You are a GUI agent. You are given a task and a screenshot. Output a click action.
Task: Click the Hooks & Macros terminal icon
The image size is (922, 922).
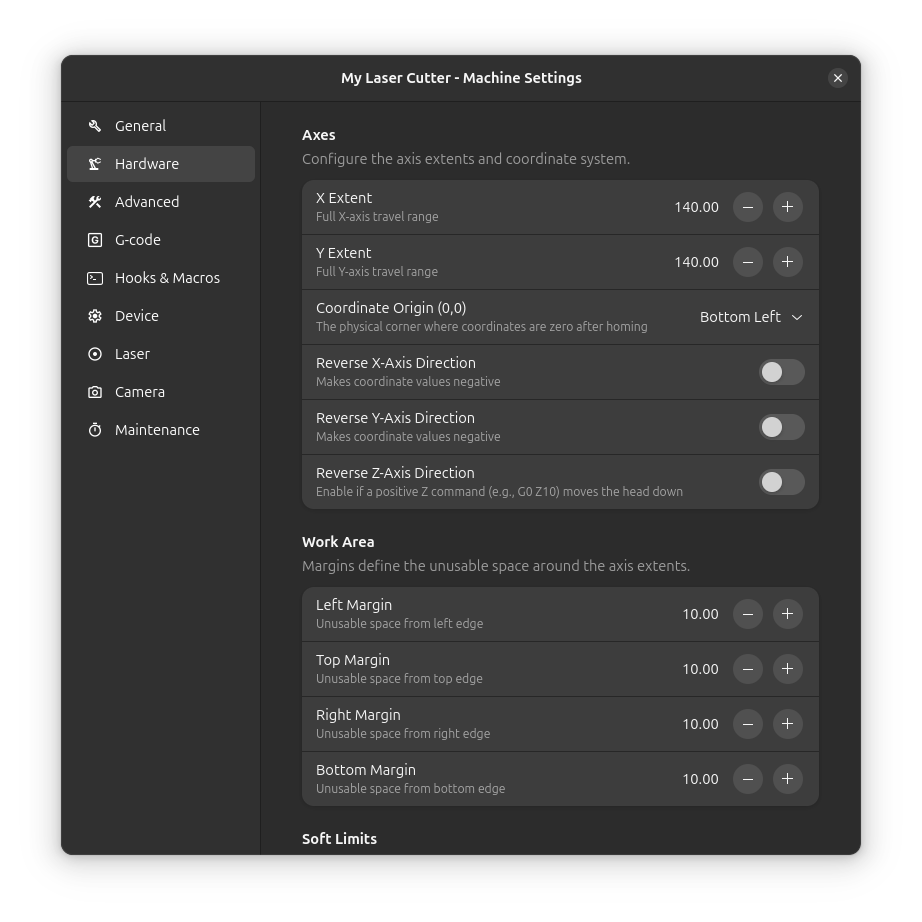[95, 278]
